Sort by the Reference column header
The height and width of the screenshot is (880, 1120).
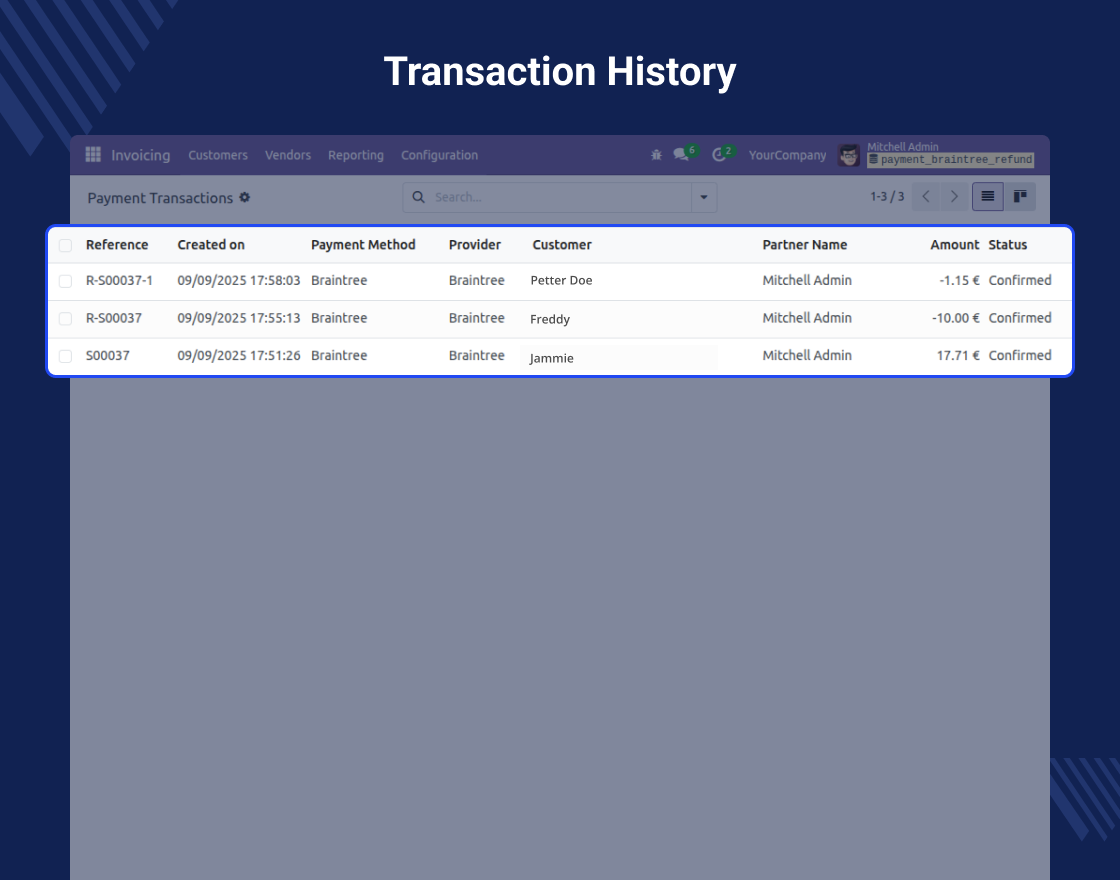pos(117,244)
